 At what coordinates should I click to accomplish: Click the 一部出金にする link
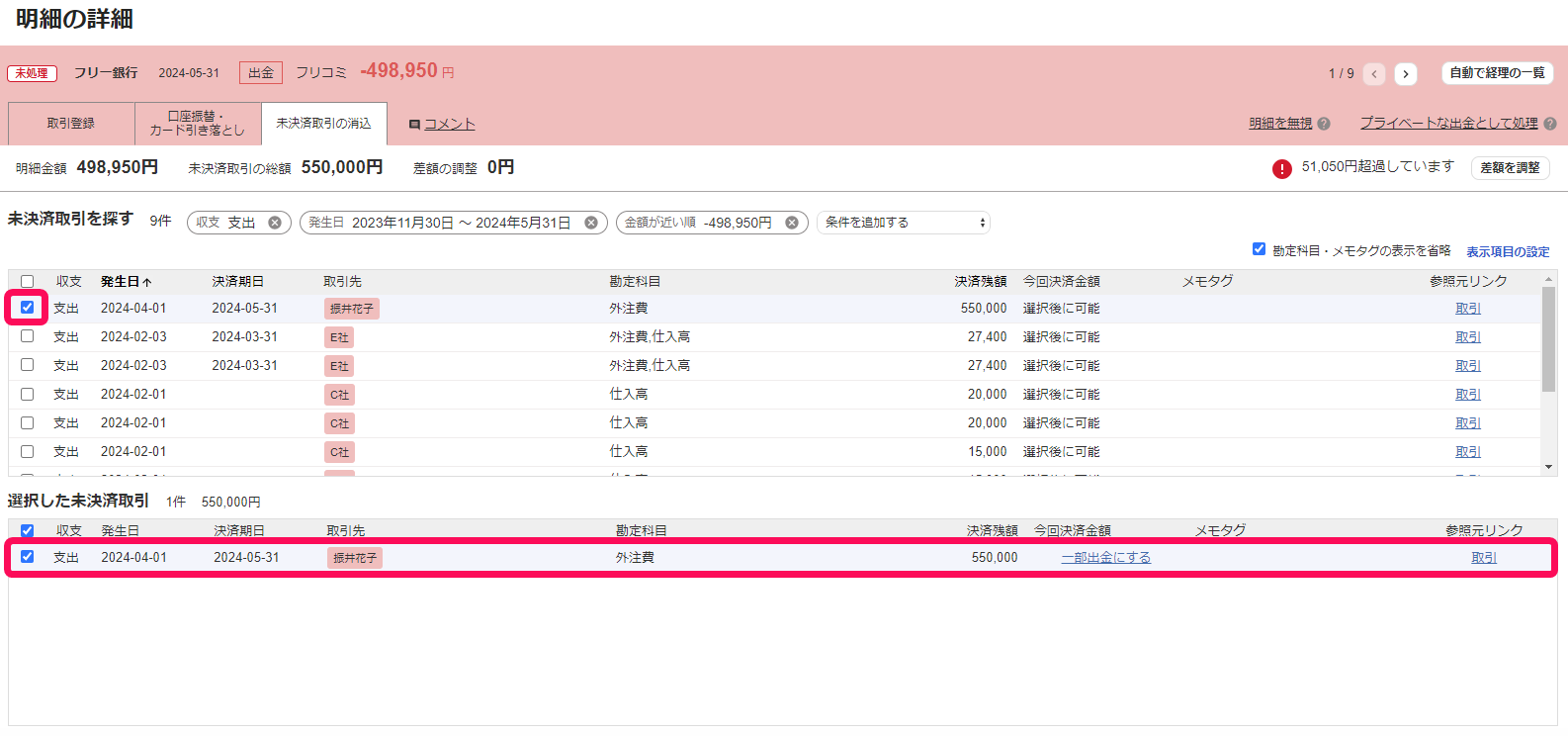[x=1105, y=558]
